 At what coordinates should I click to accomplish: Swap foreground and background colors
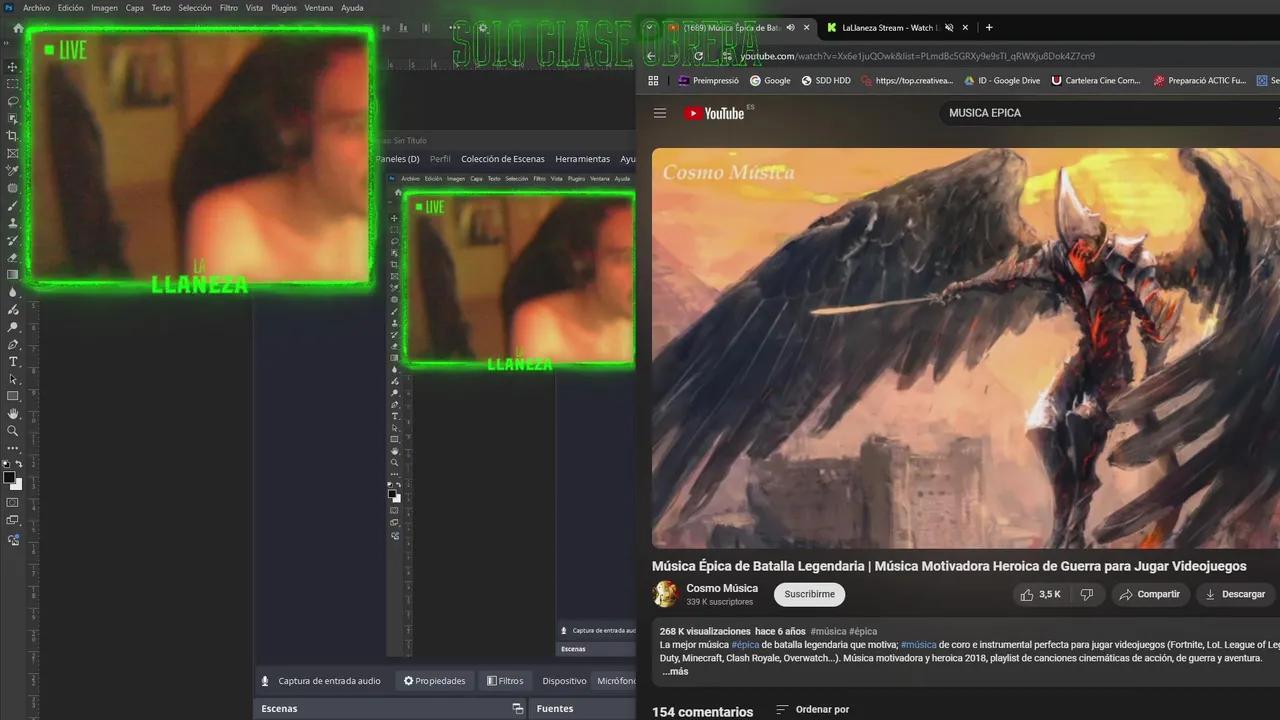19,464
